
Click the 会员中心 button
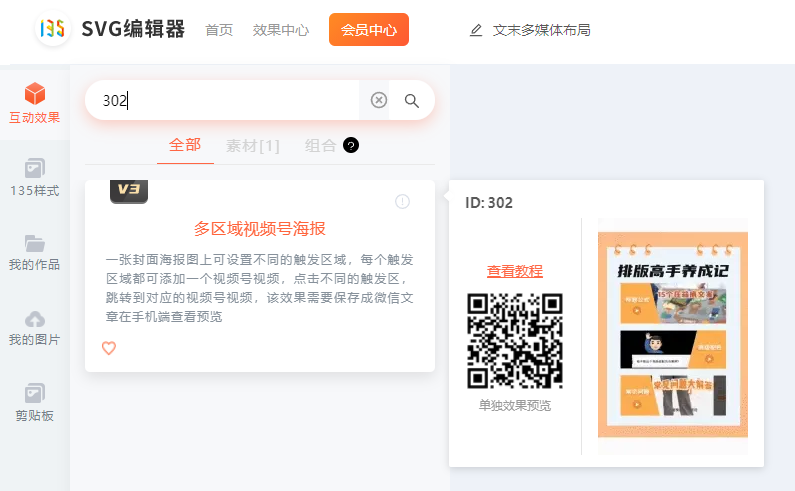point(369,29)
